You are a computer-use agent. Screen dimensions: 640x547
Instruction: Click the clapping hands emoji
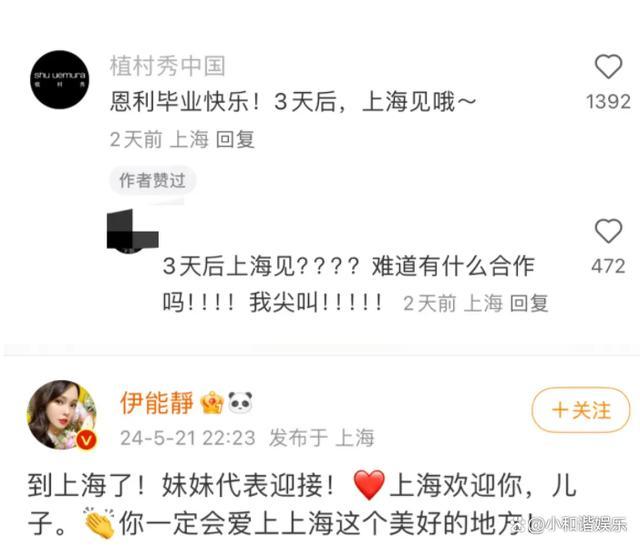point(99,523)
